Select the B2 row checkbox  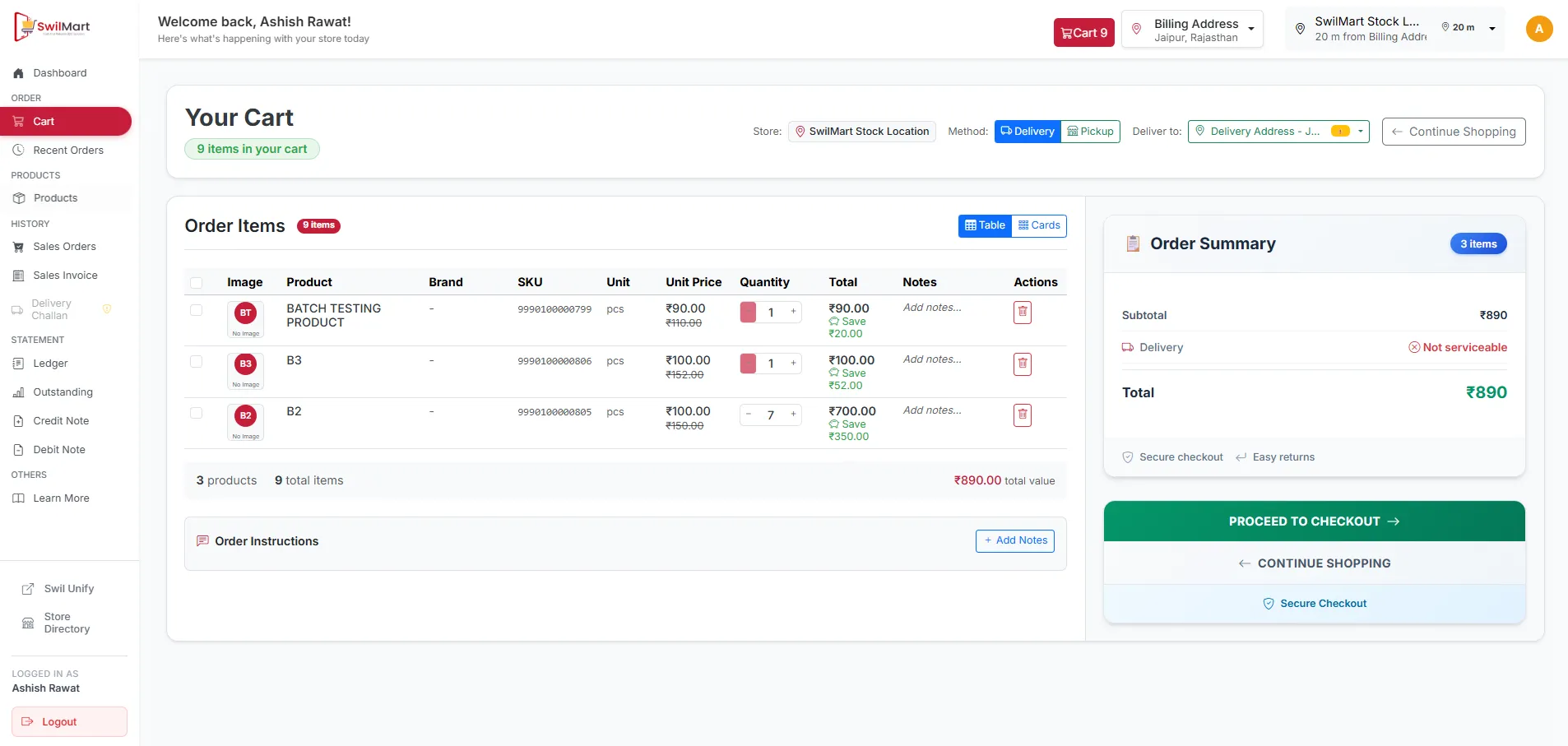coord(196,413)
